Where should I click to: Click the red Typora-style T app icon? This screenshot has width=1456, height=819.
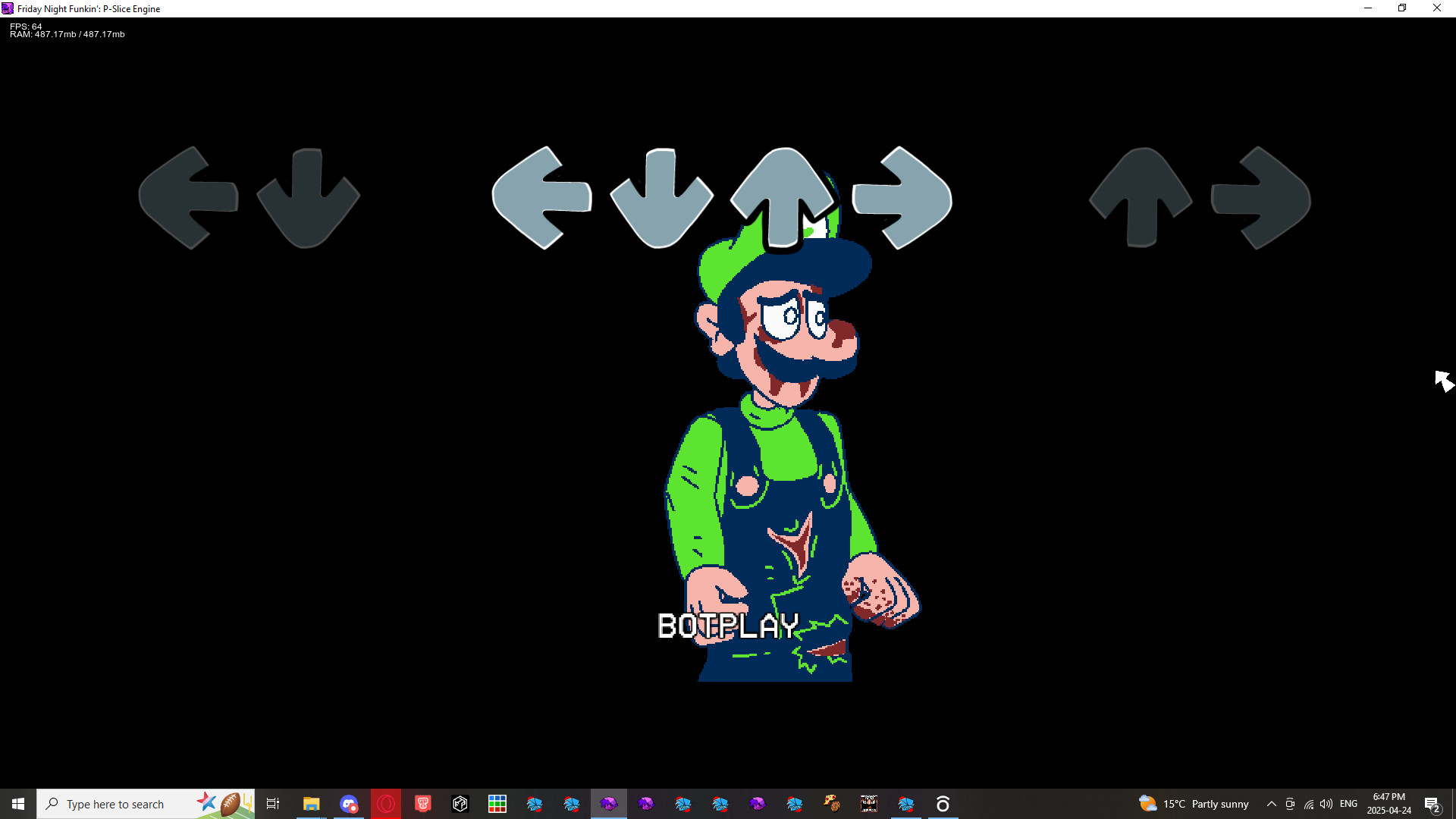coord(423,803)
